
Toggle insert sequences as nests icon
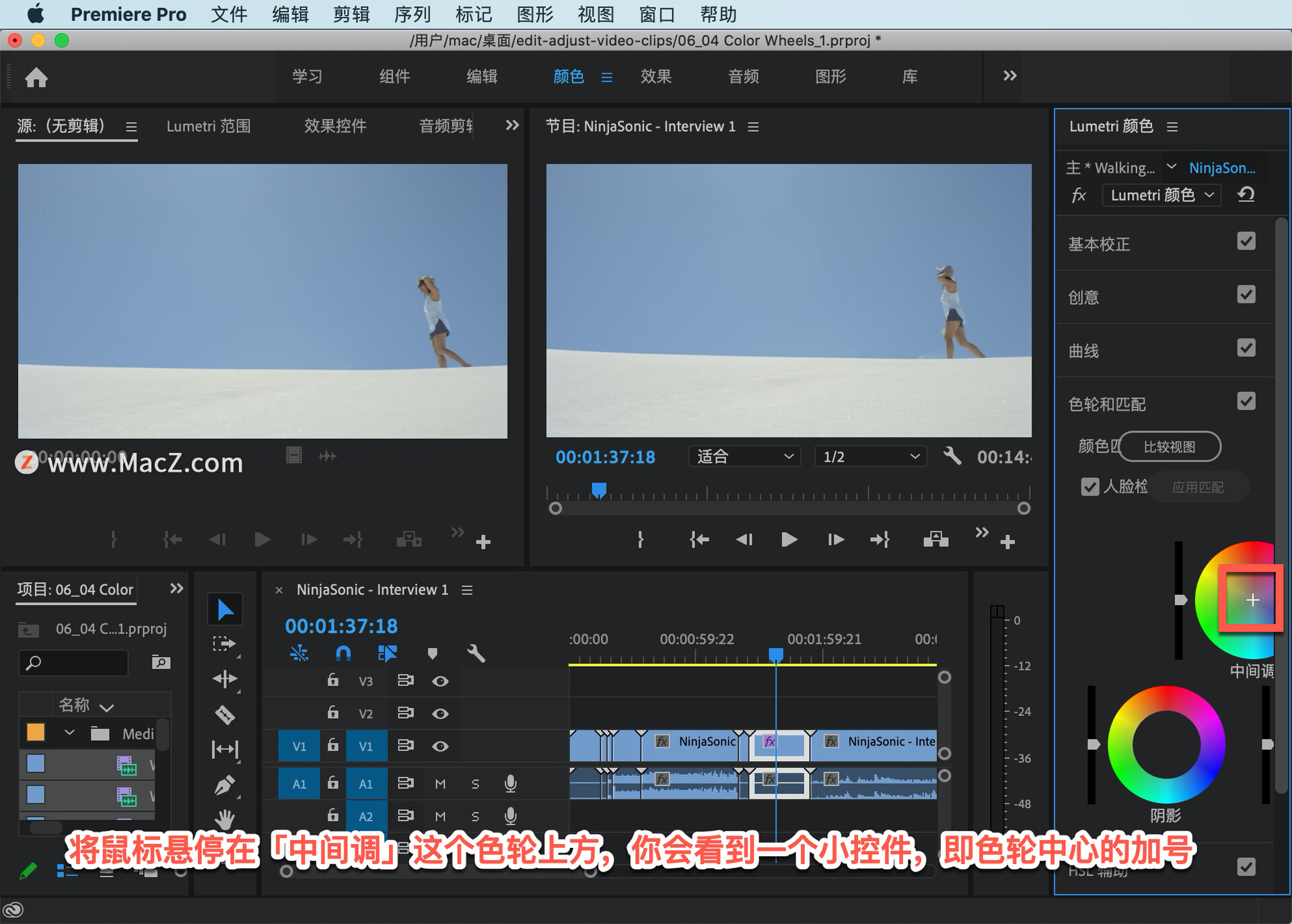(x=299, y=653)
